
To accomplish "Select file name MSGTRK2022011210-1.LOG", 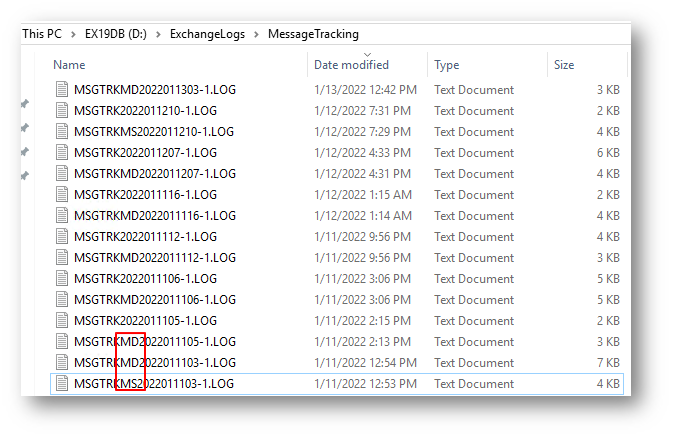I will [x=146, y=111].
